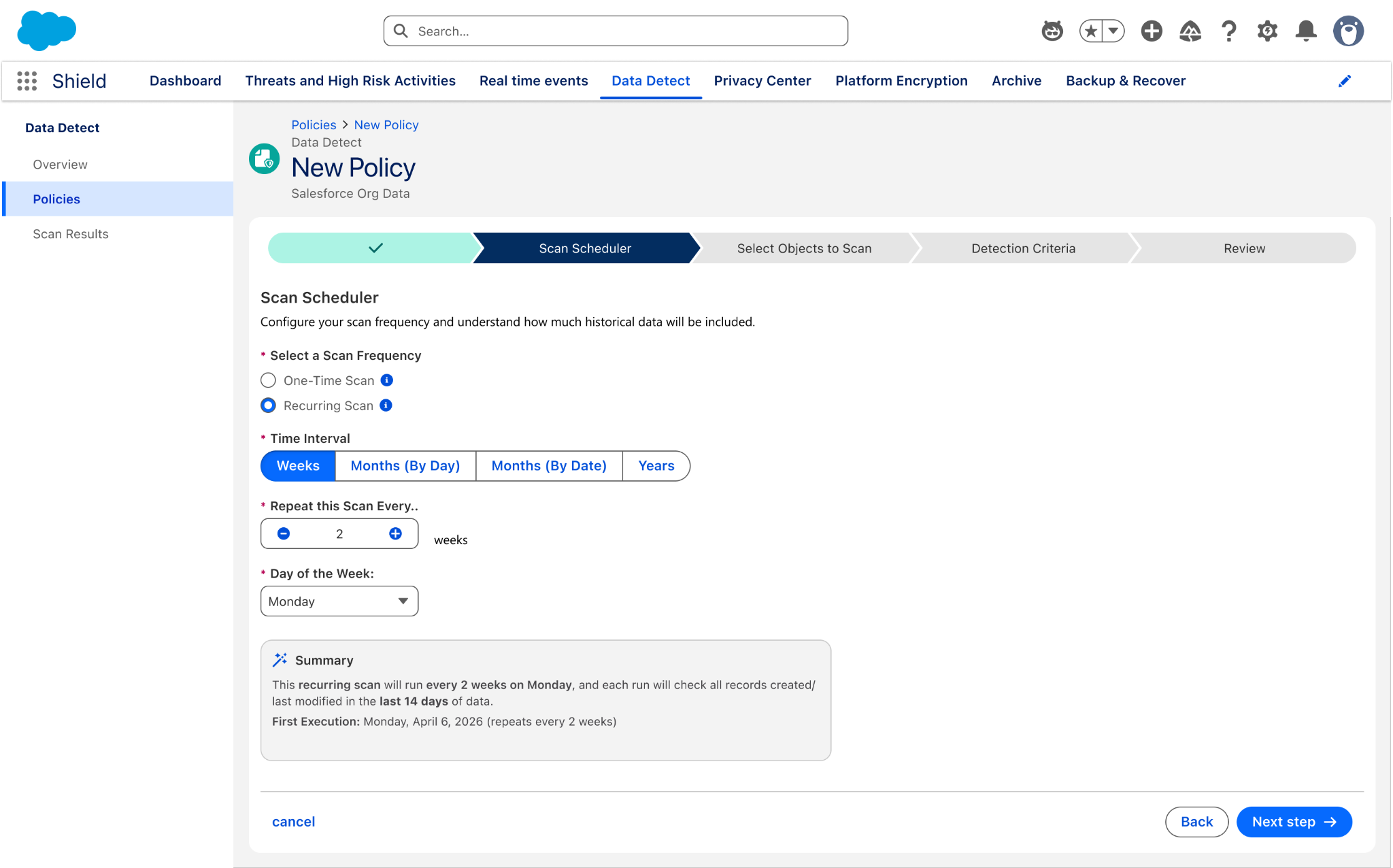
Task: Click the Data Detect sidebar heading
Action: point(62,128)
